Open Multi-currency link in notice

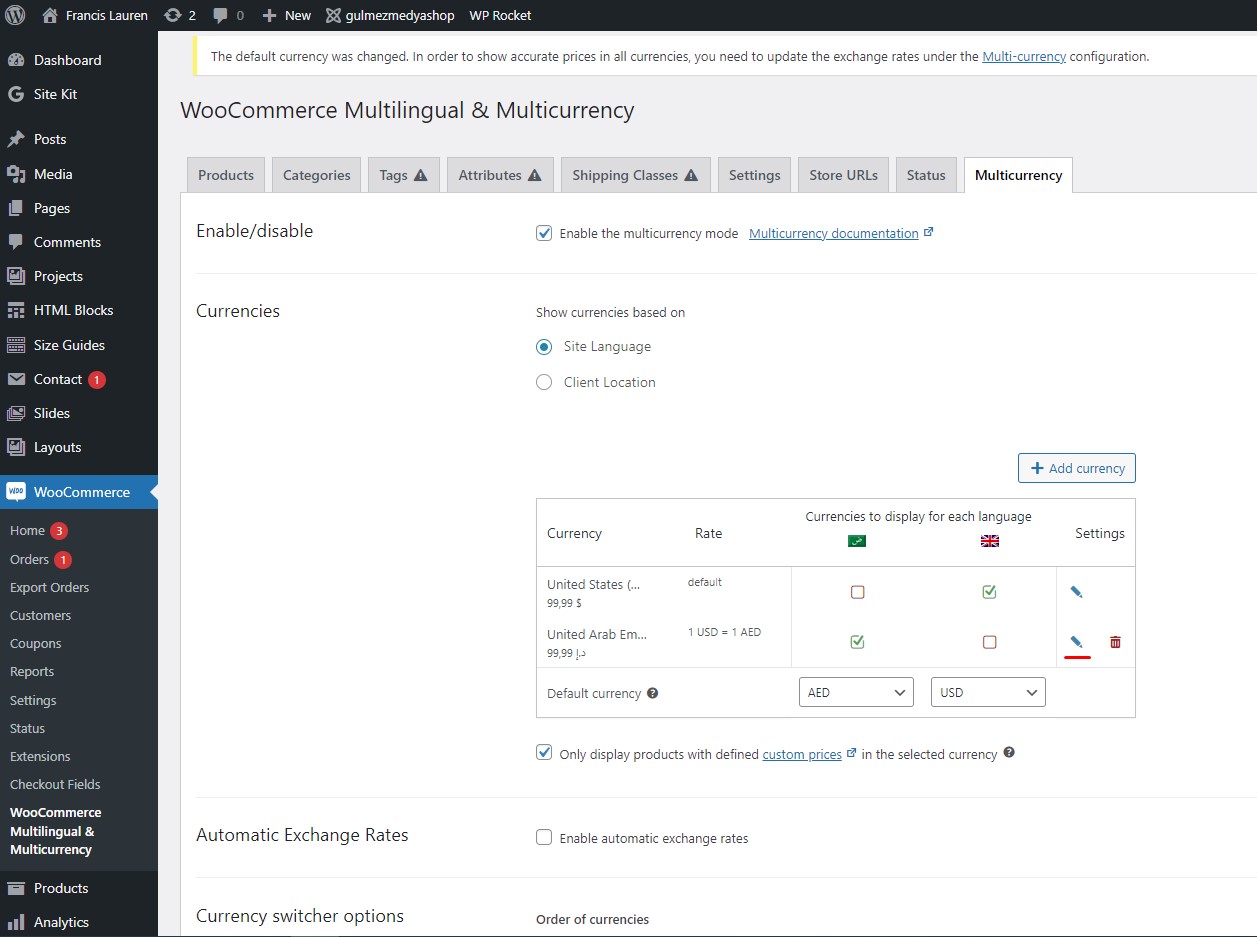1024,57
